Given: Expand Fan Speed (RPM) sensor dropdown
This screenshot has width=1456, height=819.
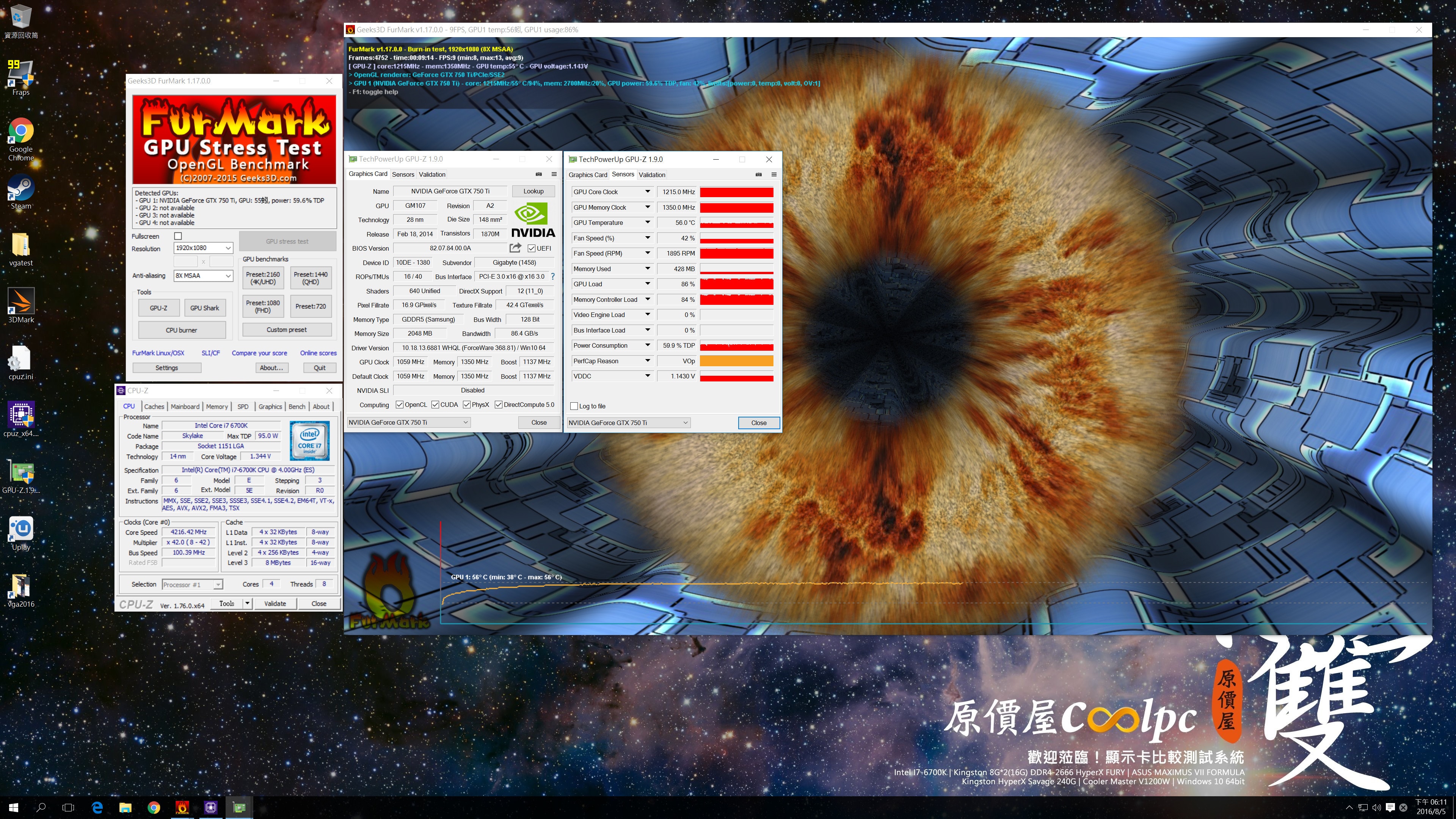Looking at the screenshot, I should point(647,253).
